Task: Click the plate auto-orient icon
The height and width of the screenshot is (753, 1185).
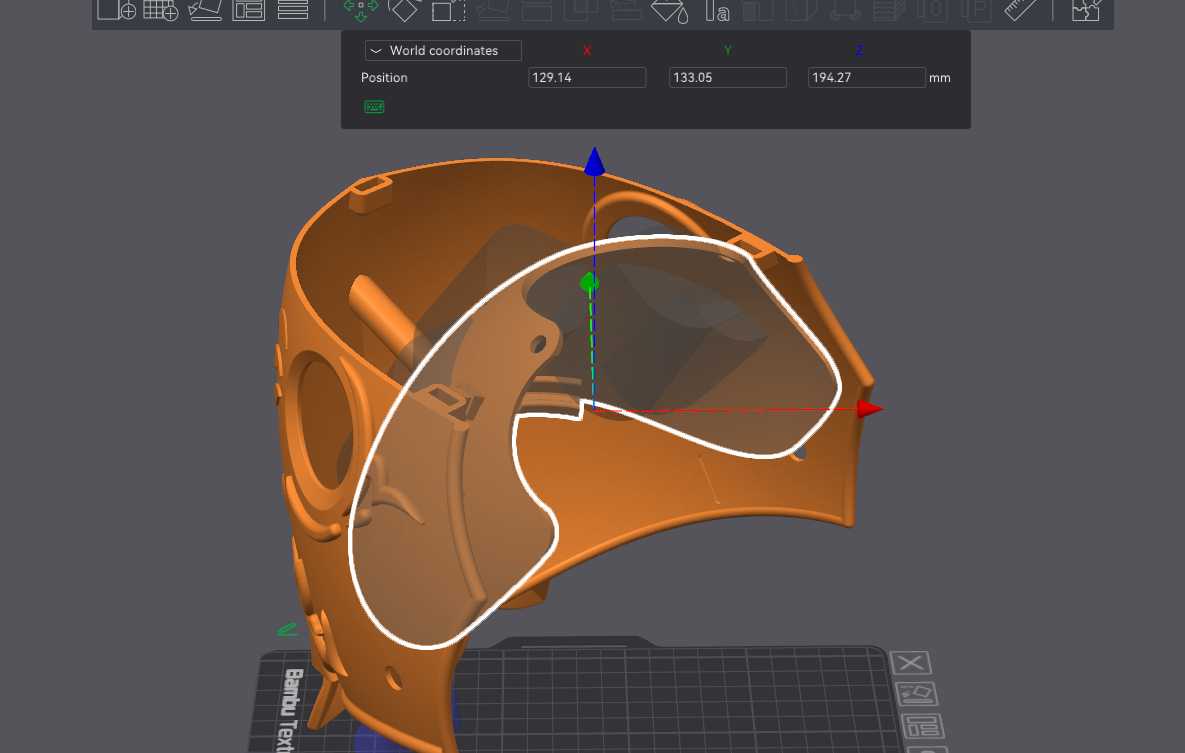Action: (915, 694)
